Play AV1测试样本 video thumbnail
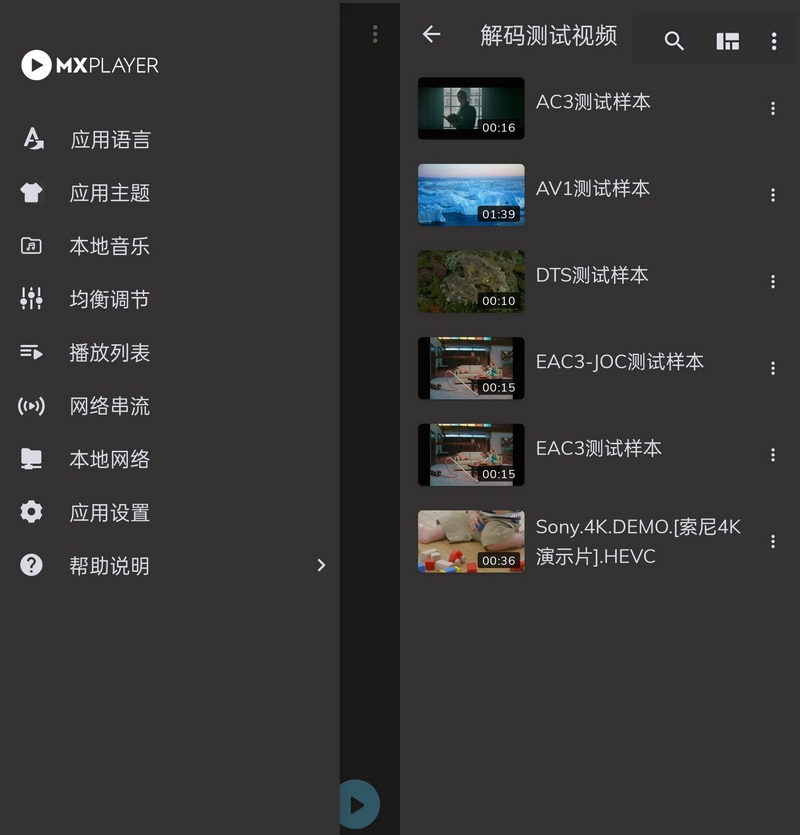Viewport: 800px width, 835px height. coord(471,195)
